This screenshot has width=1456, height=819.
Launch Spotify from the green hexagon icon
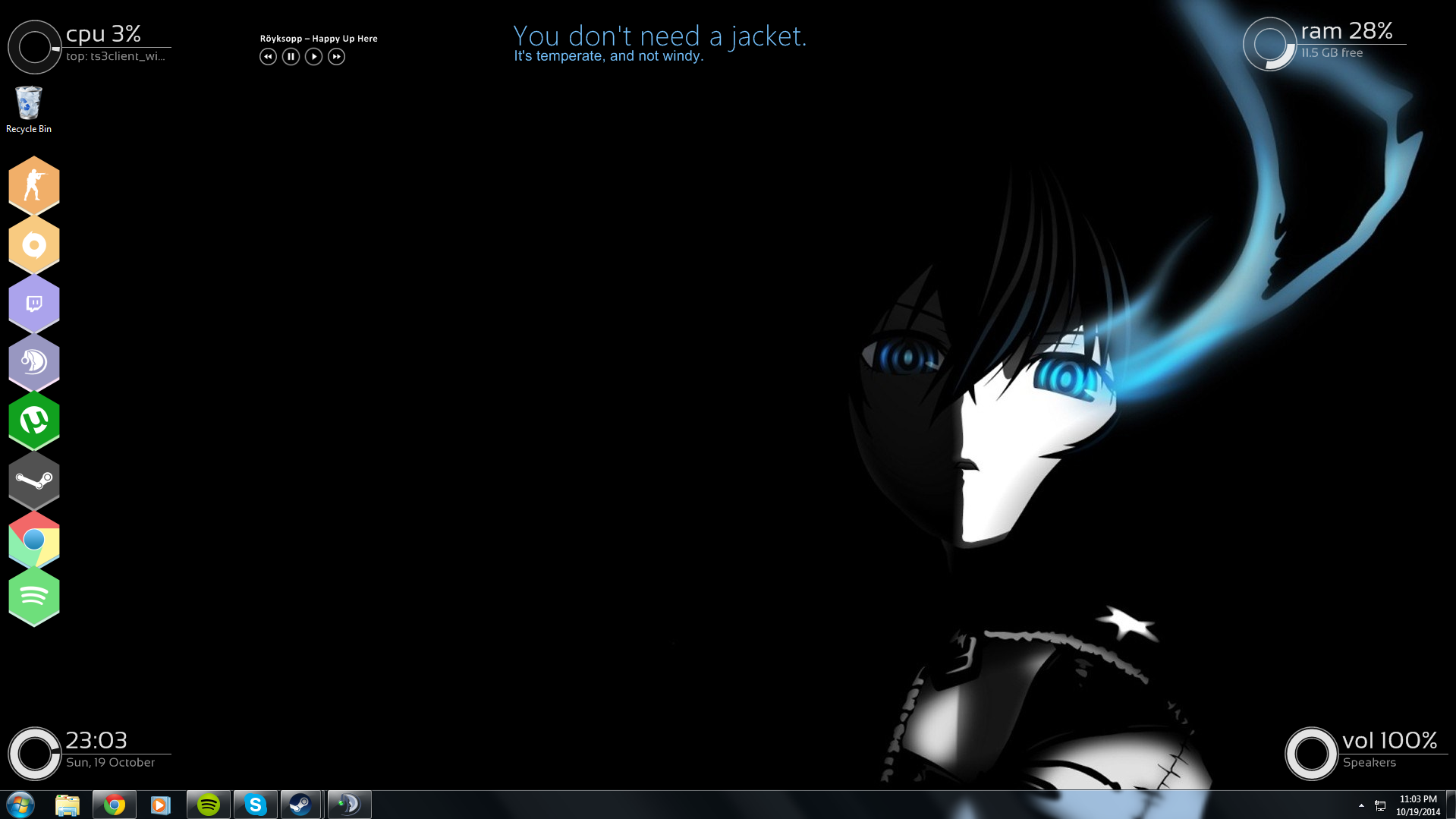34,597
